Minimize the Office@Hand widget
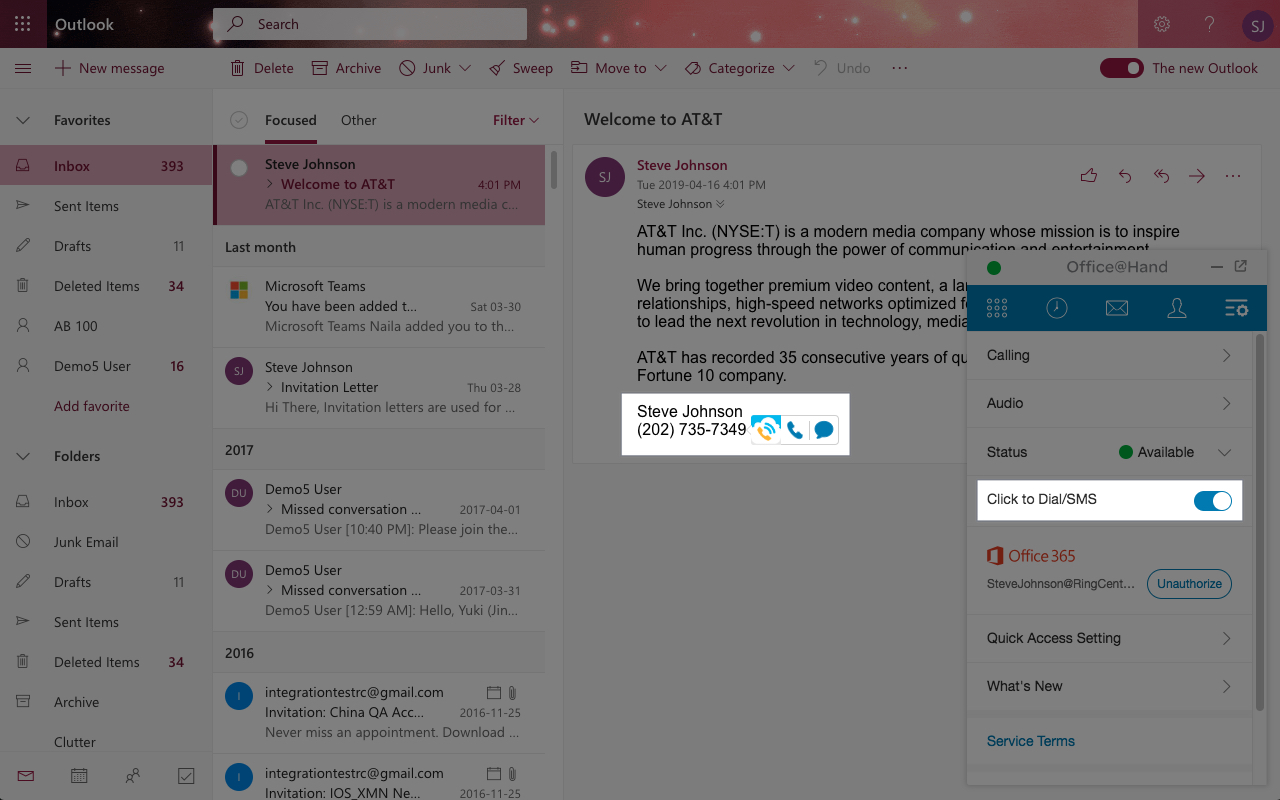This screenshot has width=1280, height=800. tap(1216, 267)
